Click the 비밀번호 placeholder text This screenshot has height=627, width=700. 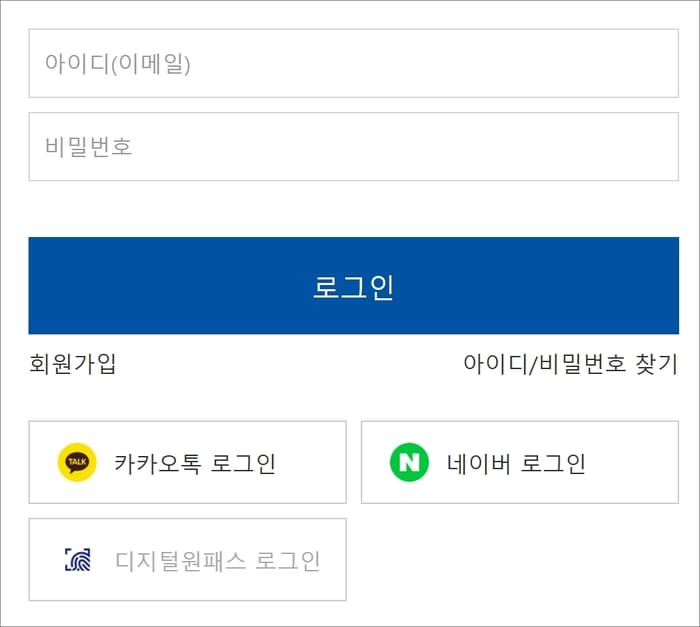(89, 146)
